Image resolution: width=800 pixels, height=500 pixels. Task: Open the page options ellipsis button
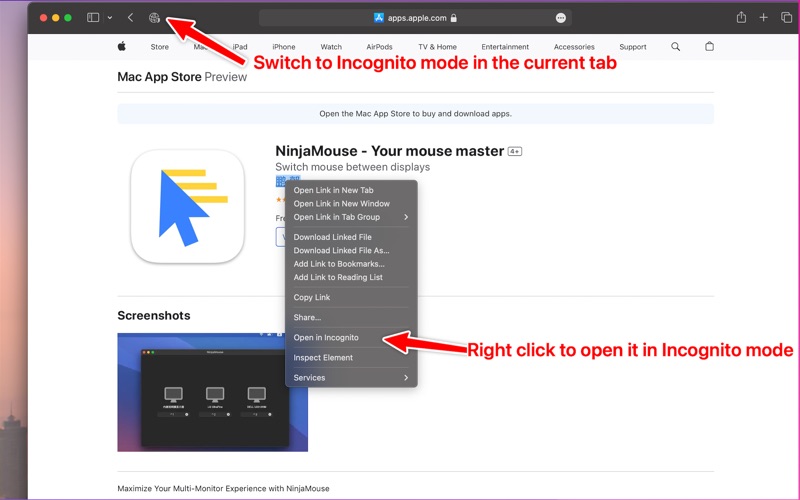[x=561, y=18]
